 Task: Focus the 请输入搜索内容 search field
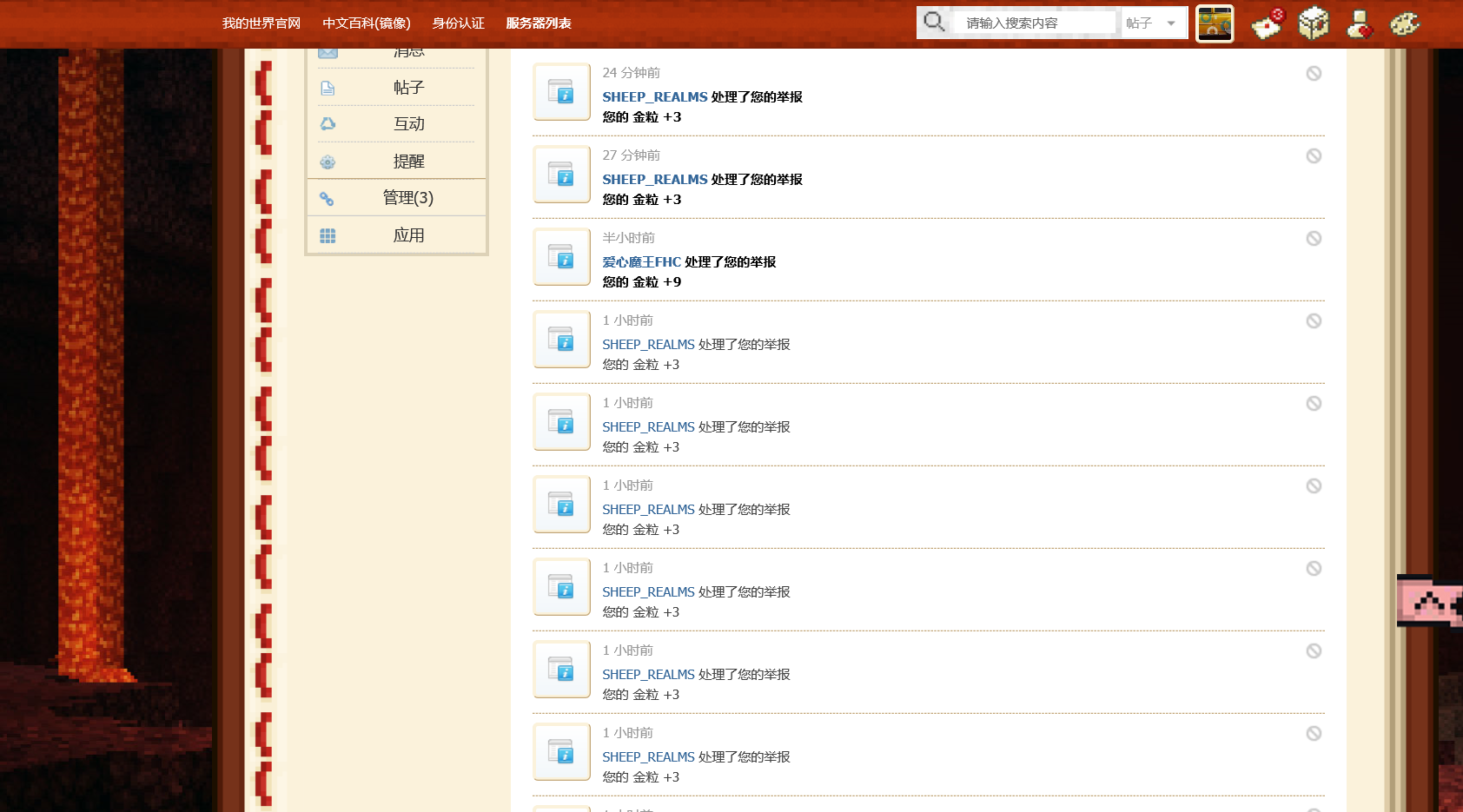click(1035, 23)
